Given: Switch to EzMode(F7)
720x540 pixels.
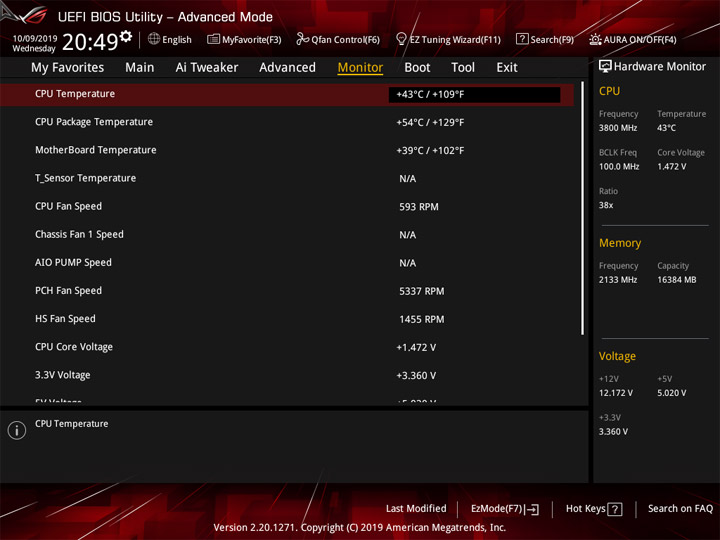Looking at the screenshot, I should click(497, 509).
